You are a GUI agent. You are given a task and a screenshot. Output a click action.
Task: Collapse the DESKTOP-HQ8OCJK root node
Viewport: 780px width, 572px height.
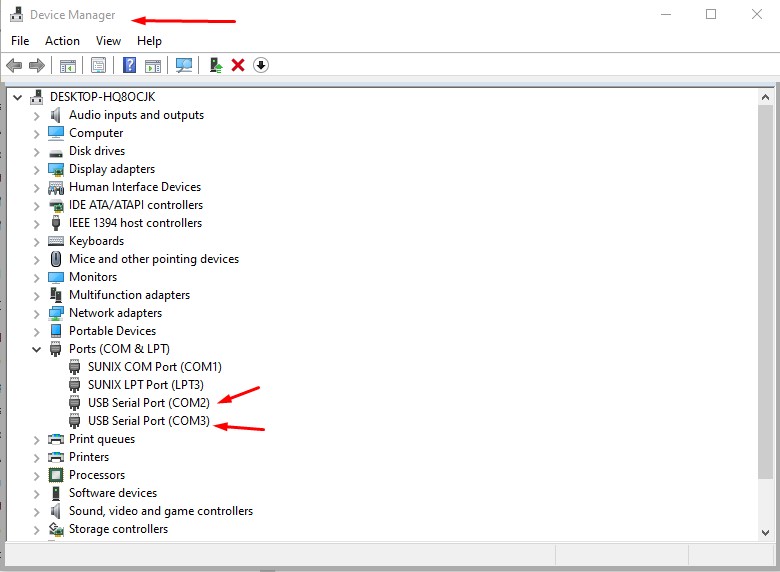[x=17, y=97]
